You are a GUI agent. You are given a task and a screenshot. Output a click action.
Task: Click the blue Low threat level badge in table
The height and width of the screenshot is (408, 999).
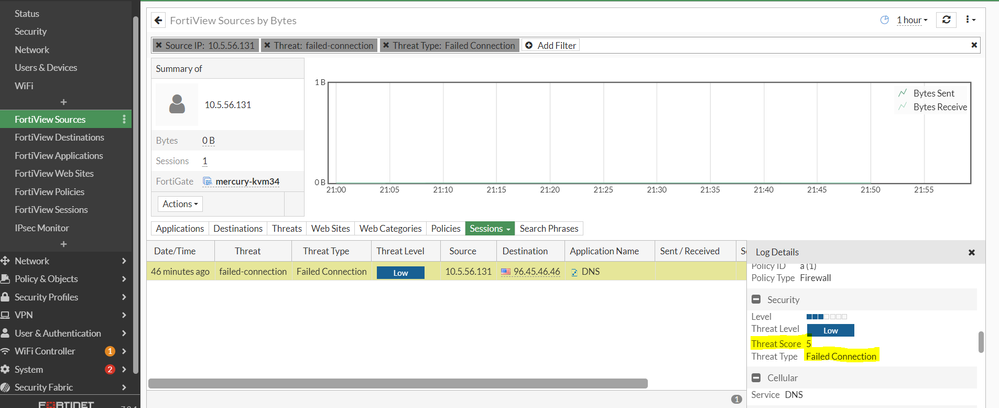click(x=400, y=272)
